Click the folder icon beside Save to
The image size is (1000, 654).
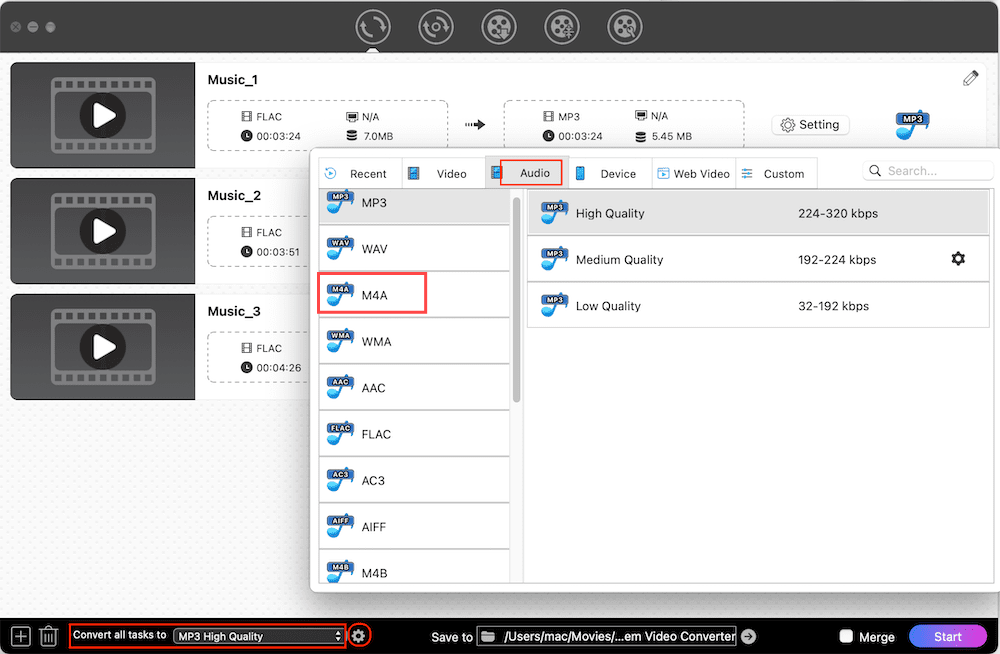pos(488,636)
